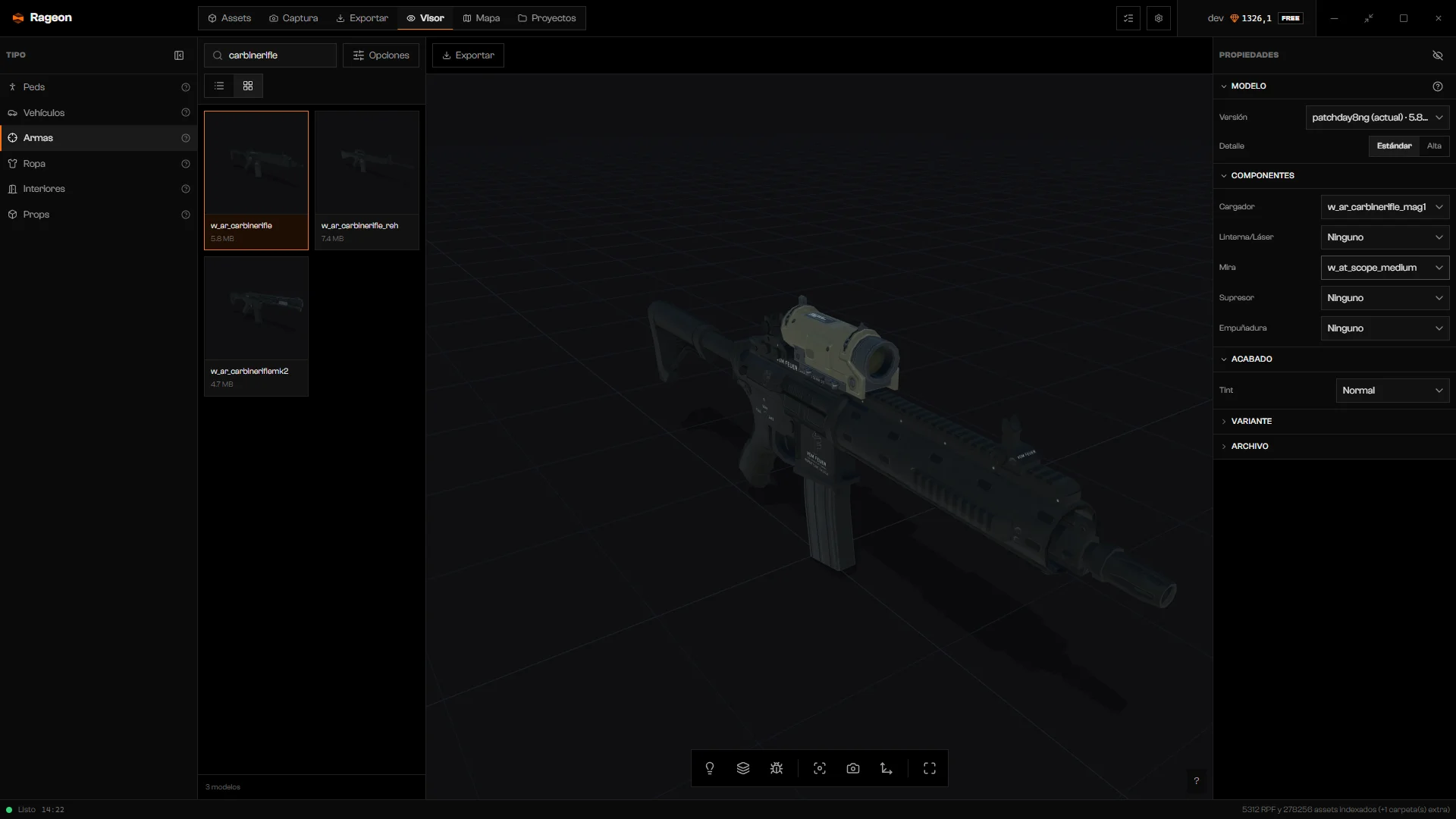Toggle lighting with the lightbulb icon
The width and height of the screenshot is (1456, 819).
click(x=710, y=768)
